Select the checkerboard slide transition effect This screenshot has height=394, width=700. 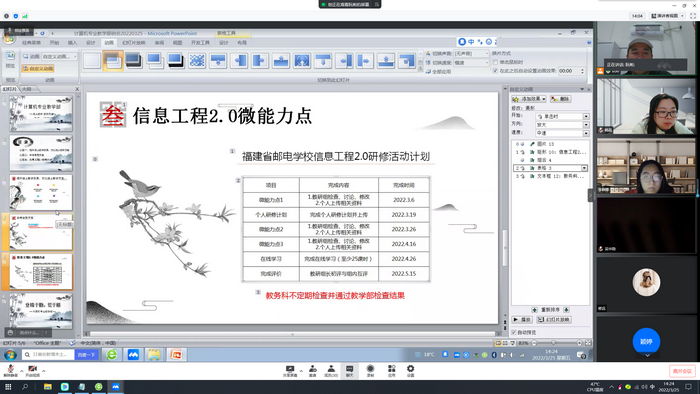coord(197,60)
